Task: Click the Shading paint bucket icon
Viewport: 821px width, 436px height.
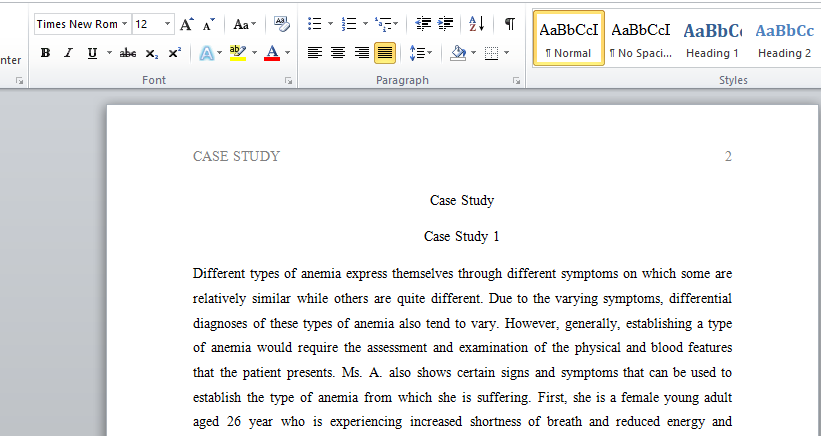Action: [458, 53]
